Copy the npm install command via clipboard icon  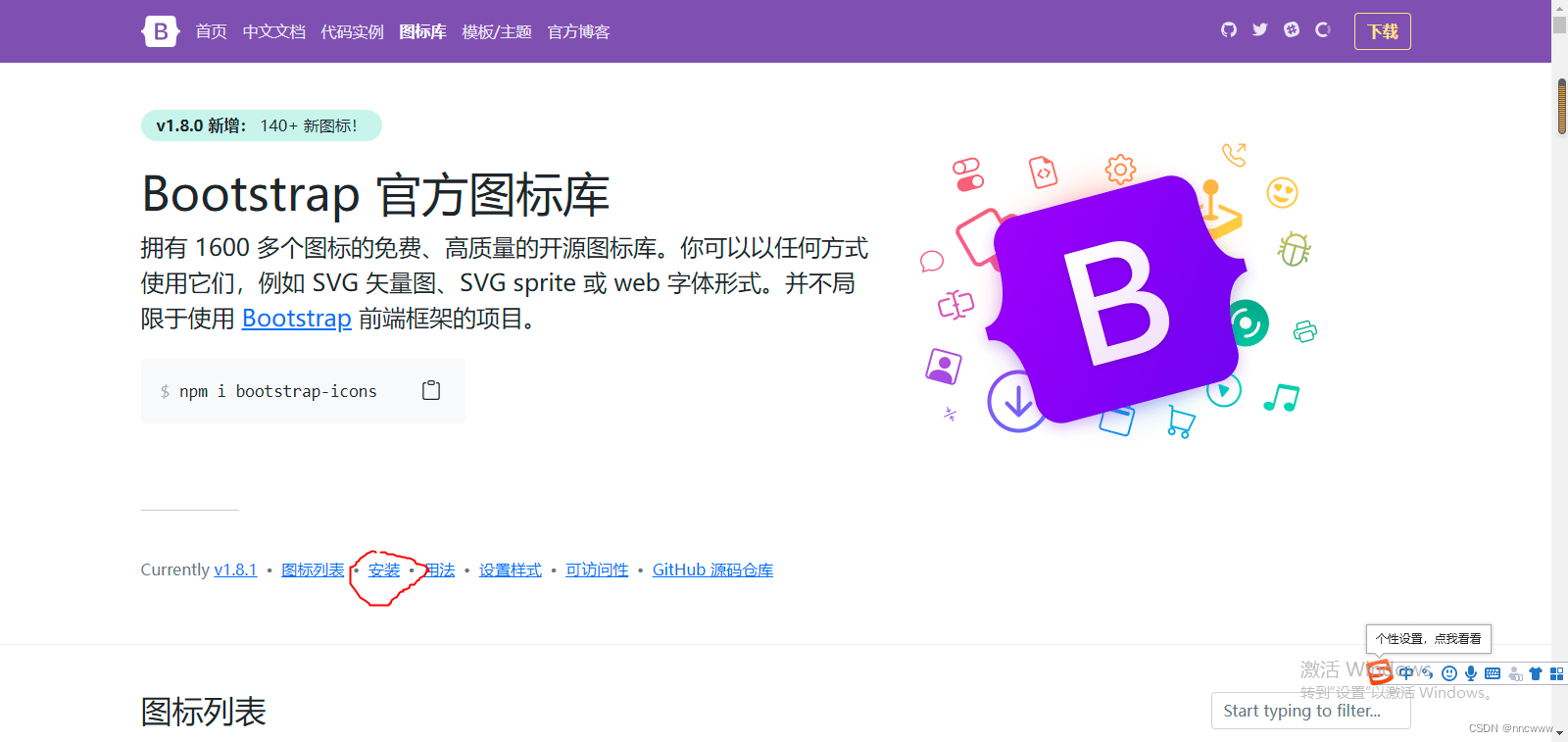pos(431,390)
